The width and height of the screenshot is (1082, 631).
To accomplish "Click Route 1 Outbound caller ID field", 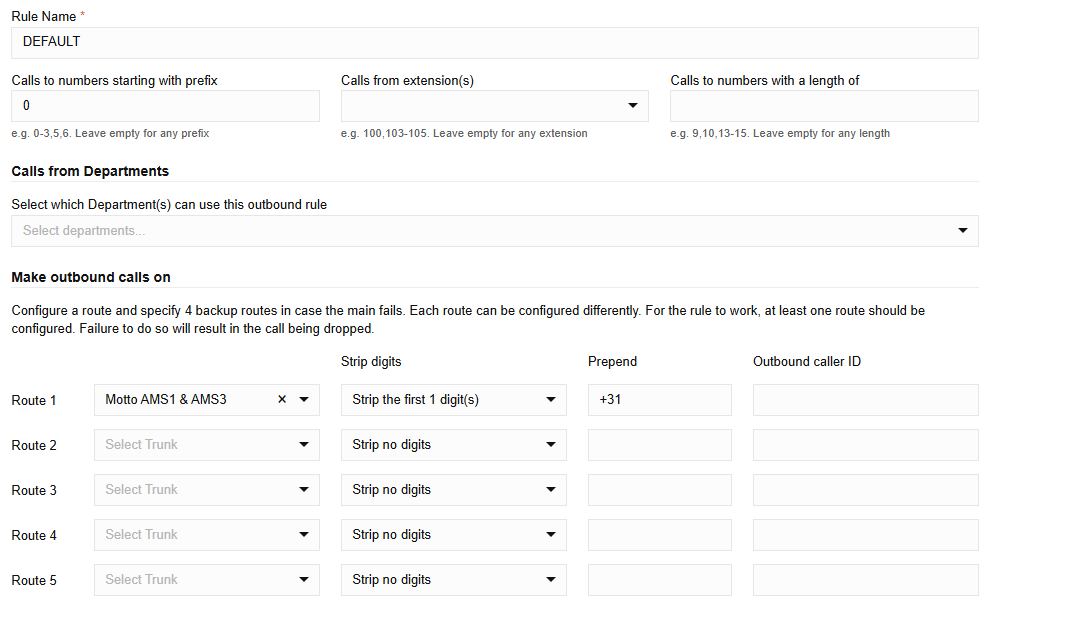I will [x=865, y=400].
